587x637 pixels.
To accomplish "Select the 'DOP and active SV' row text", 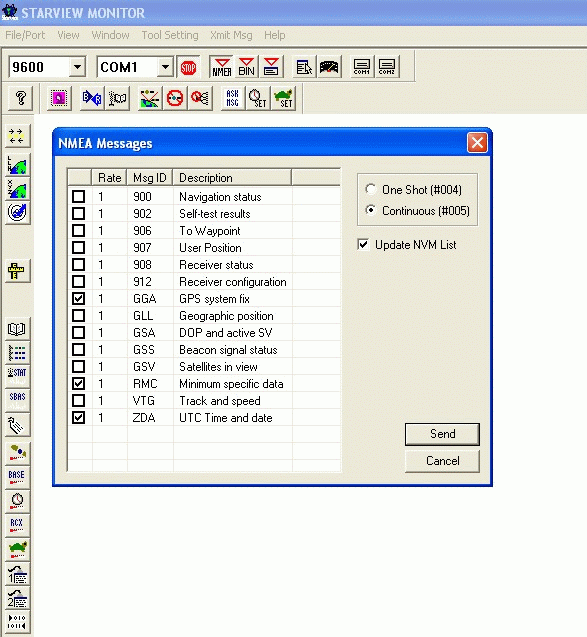I will [225, 333].
